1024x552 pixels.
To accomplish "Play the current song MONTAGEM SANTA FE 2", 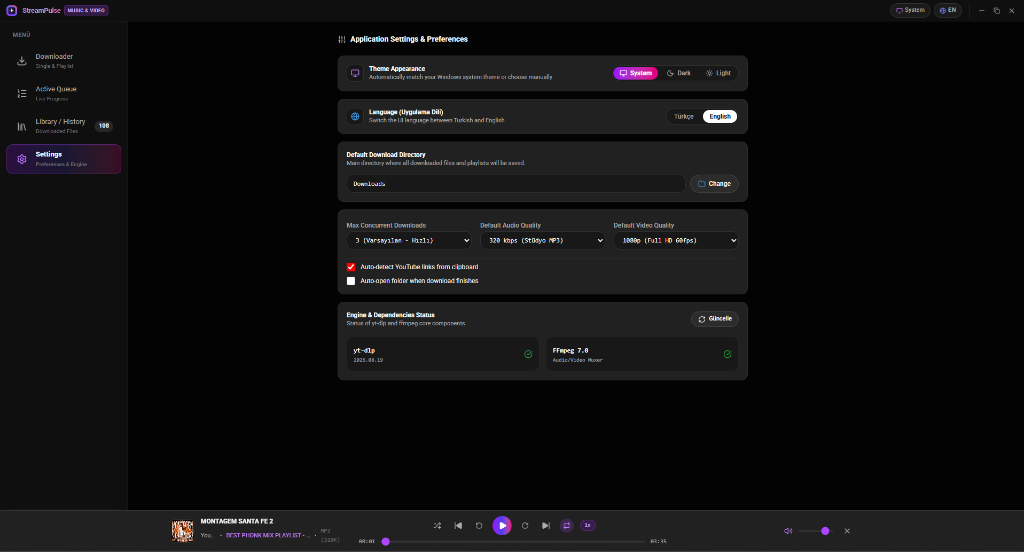I will (x=502, y=525).
